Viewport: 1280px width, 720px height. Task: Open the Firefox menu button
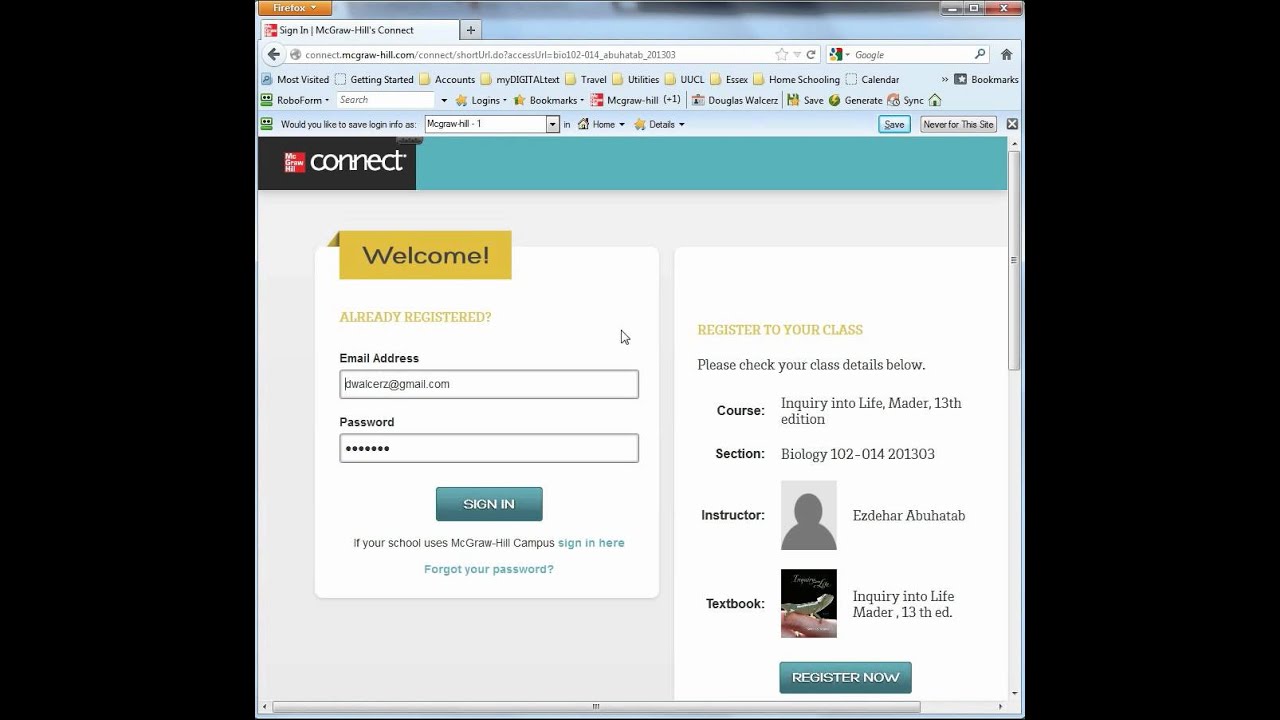(294, 8)
